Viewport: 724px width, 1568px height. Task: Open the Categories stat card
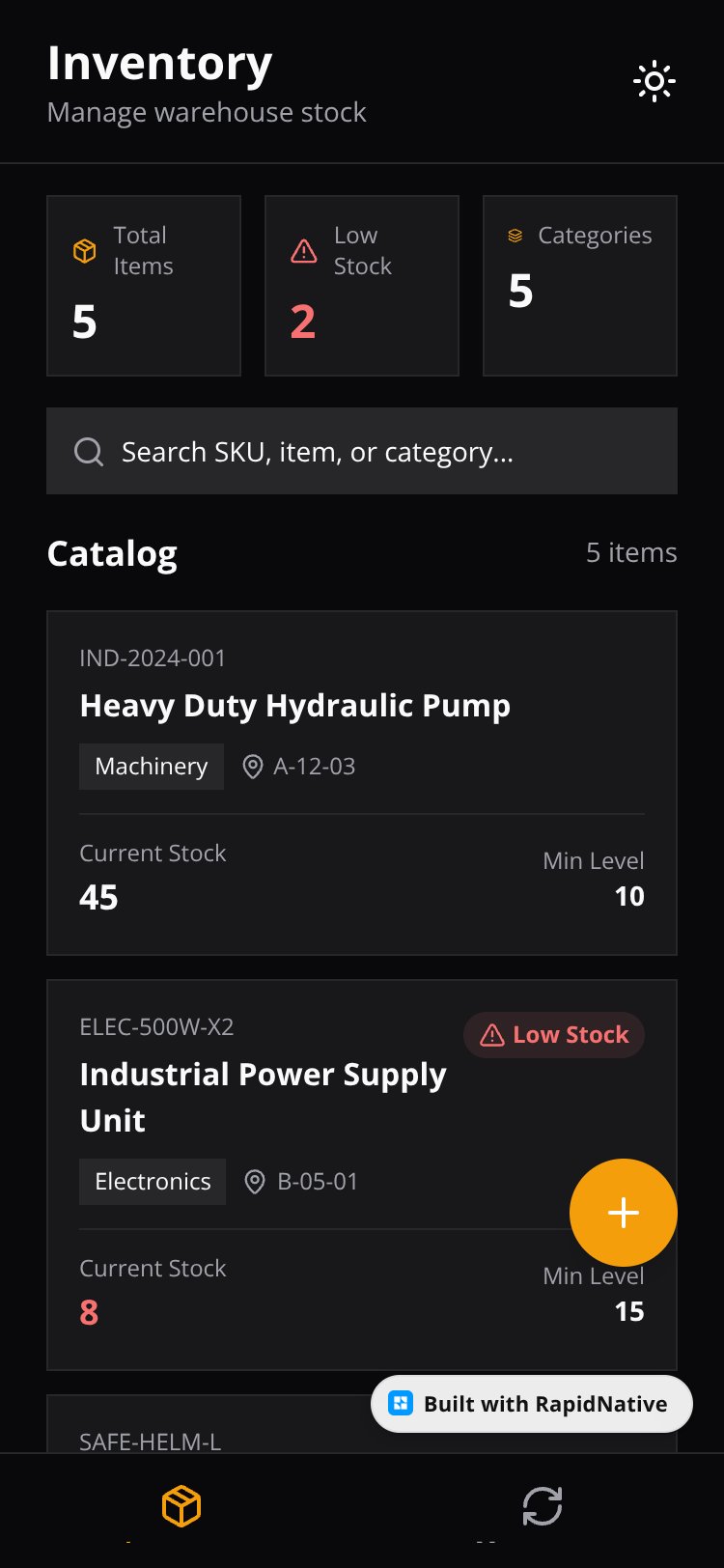[580, 286]
